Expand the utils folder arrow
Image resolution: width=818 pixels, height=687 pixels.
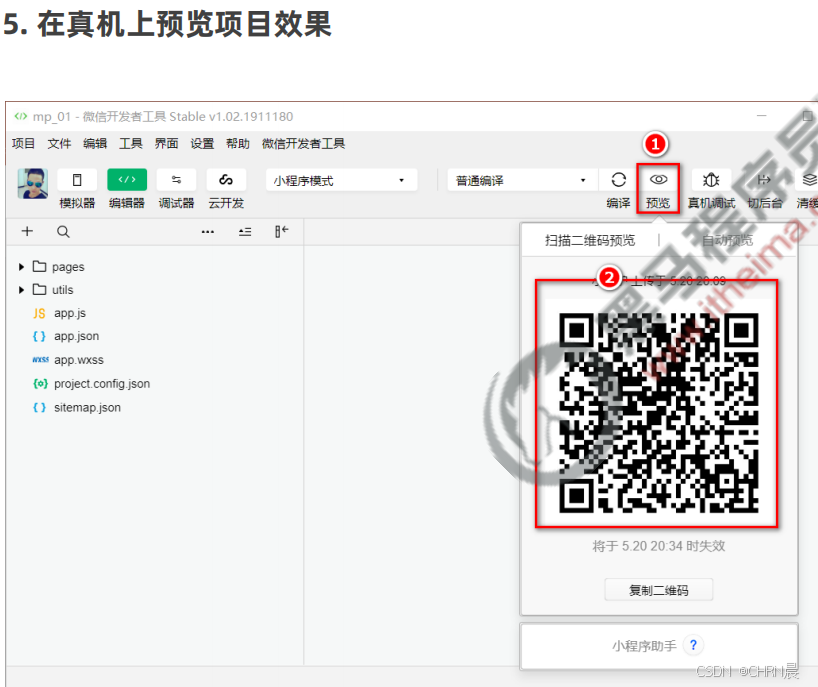click(x=21, y=290)
